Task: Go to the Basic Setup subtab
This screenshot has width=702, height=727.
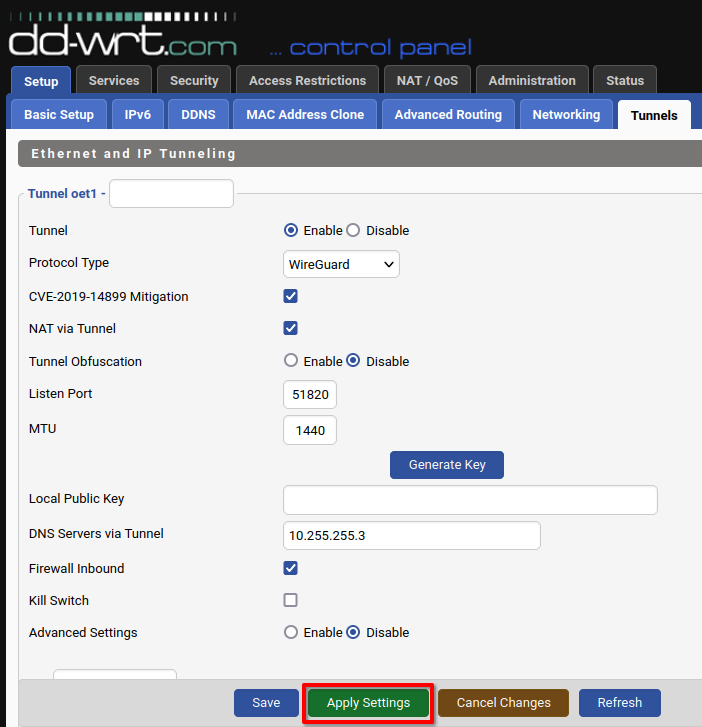Action: pyautogui.click(x=59, y=115)
